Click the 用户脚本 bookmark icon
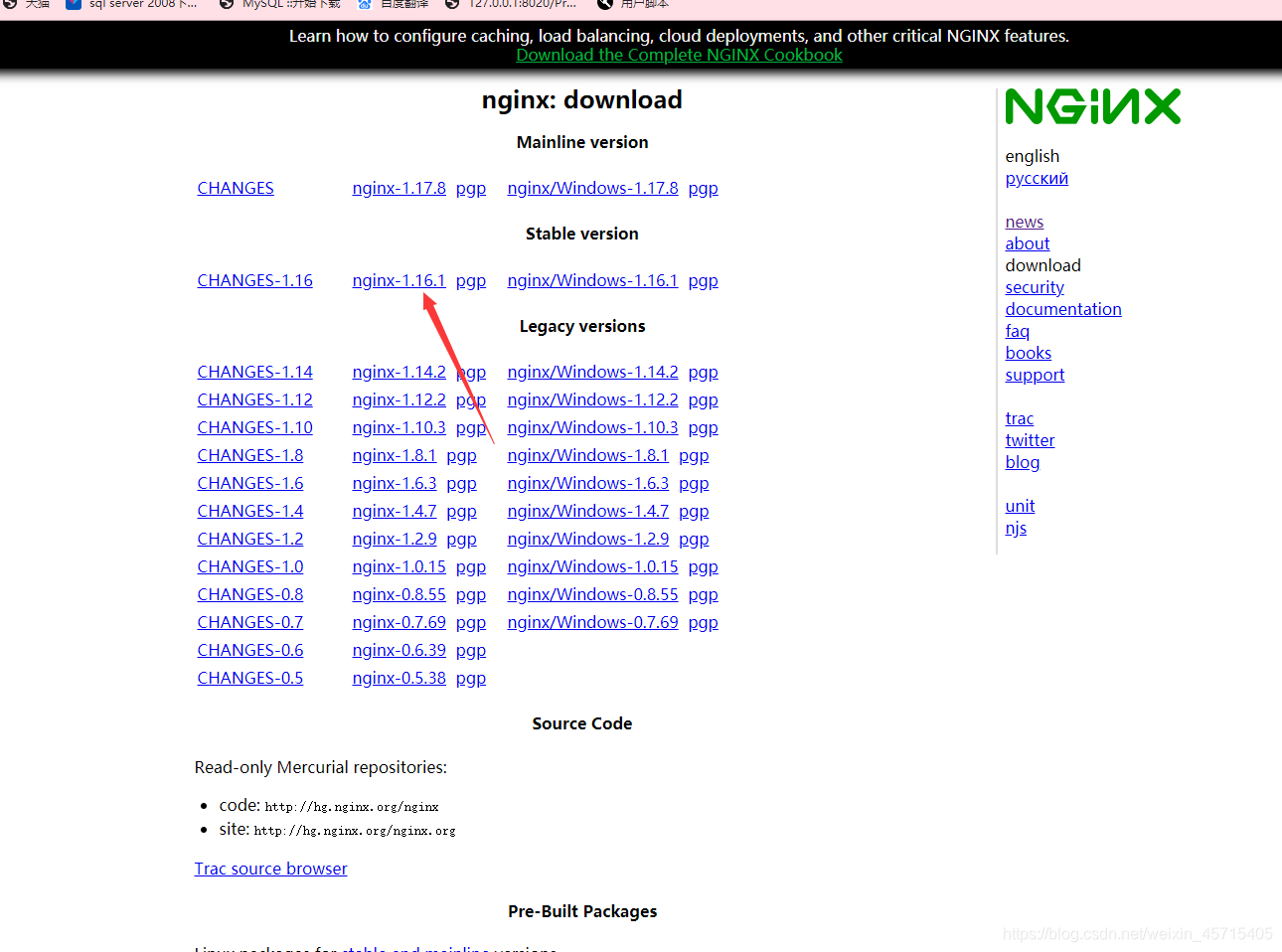1282x952 pixels. pyautogui.click(x=603, y=5)
